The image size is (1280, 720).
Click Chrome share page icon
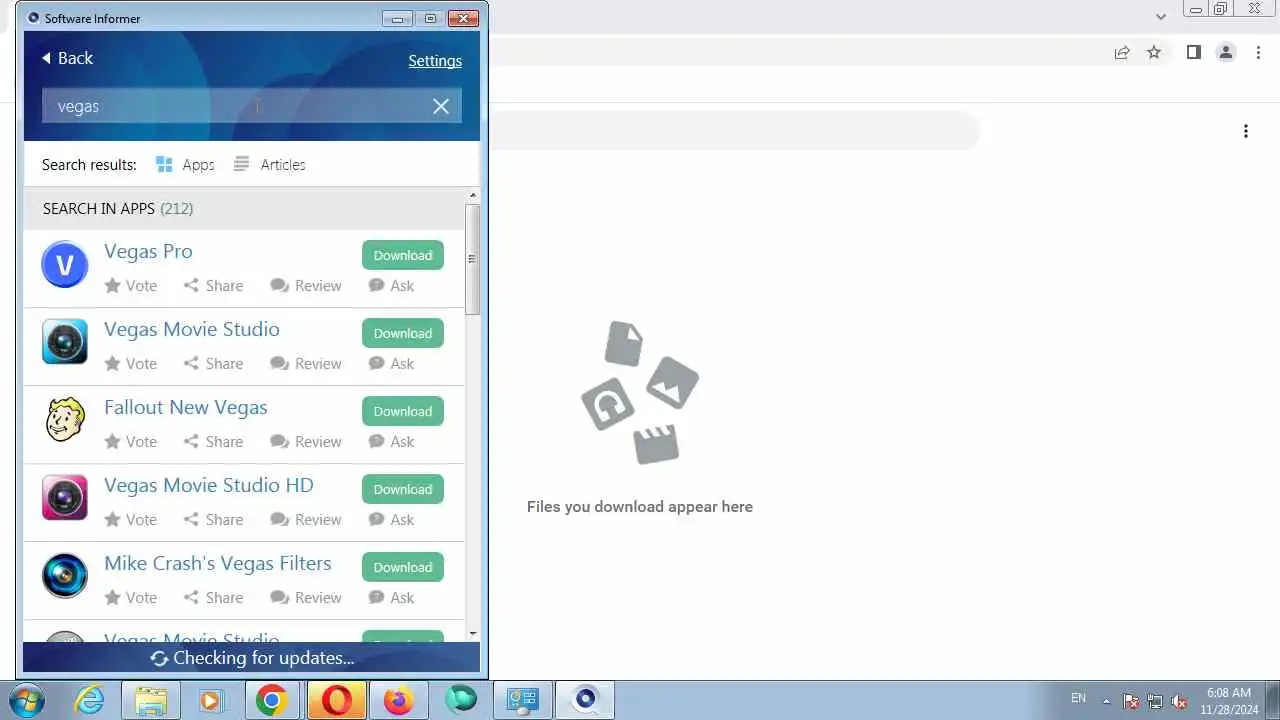pos(1122,53)
